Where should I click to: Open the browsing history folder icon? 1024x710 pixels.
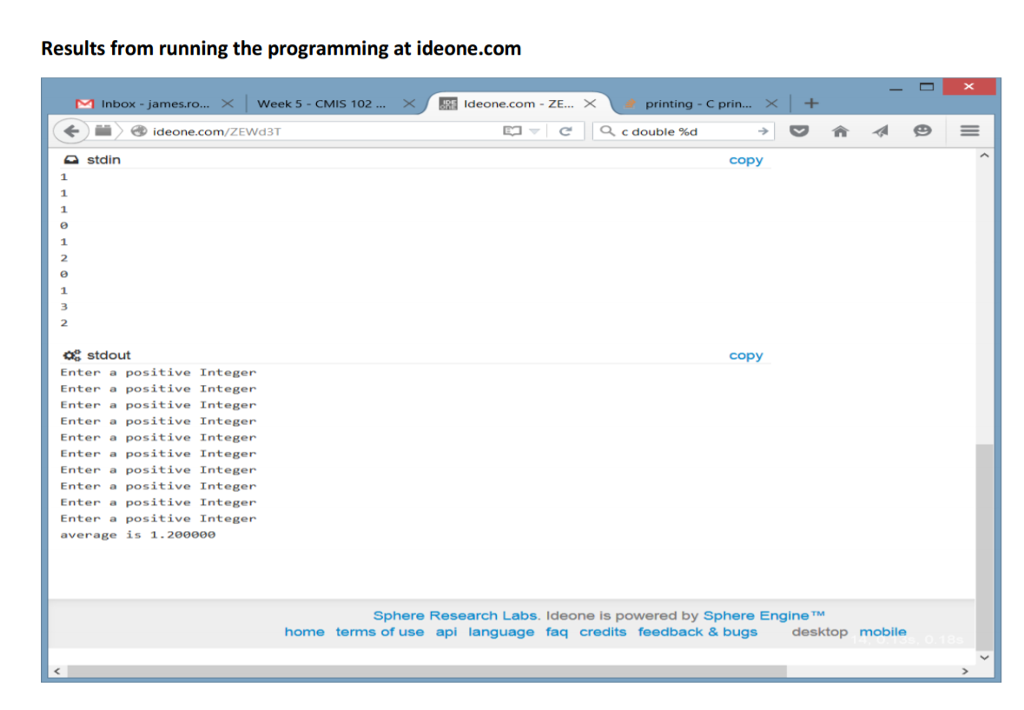[103, 131]
